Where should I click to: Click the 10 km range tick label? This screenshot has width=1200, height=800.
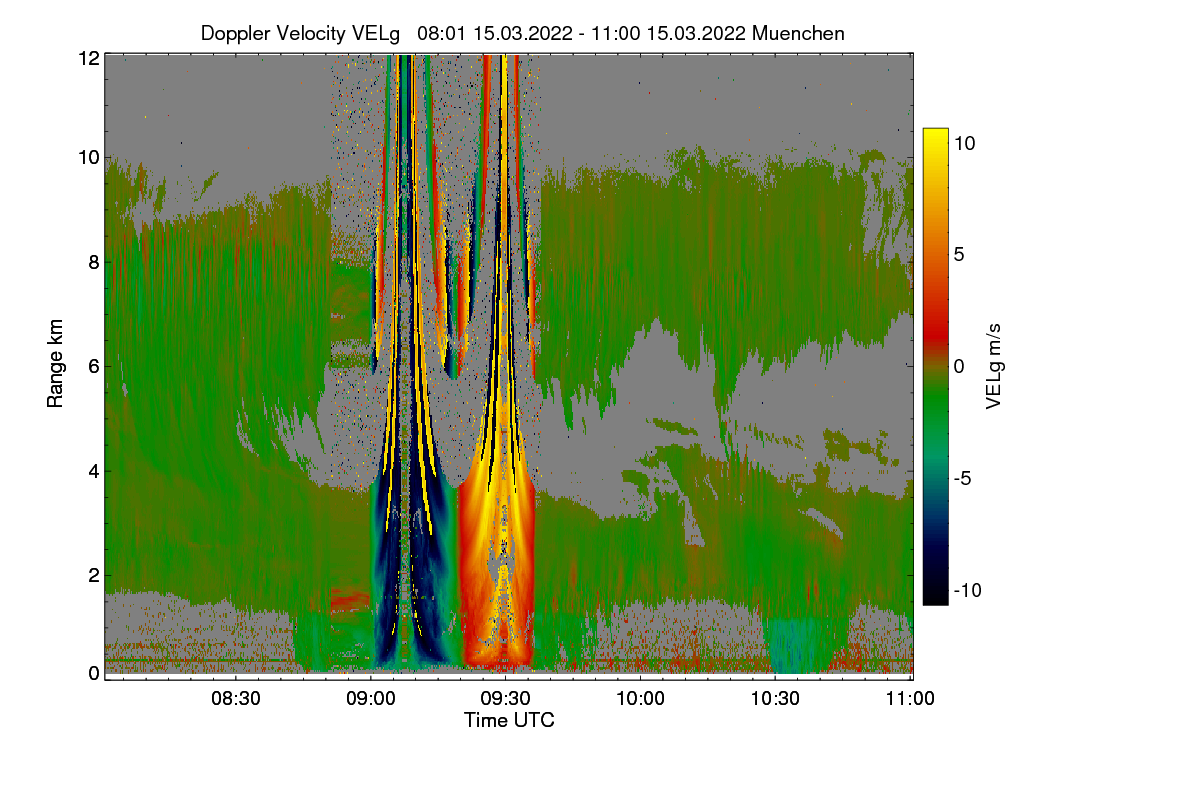[89, 157]
